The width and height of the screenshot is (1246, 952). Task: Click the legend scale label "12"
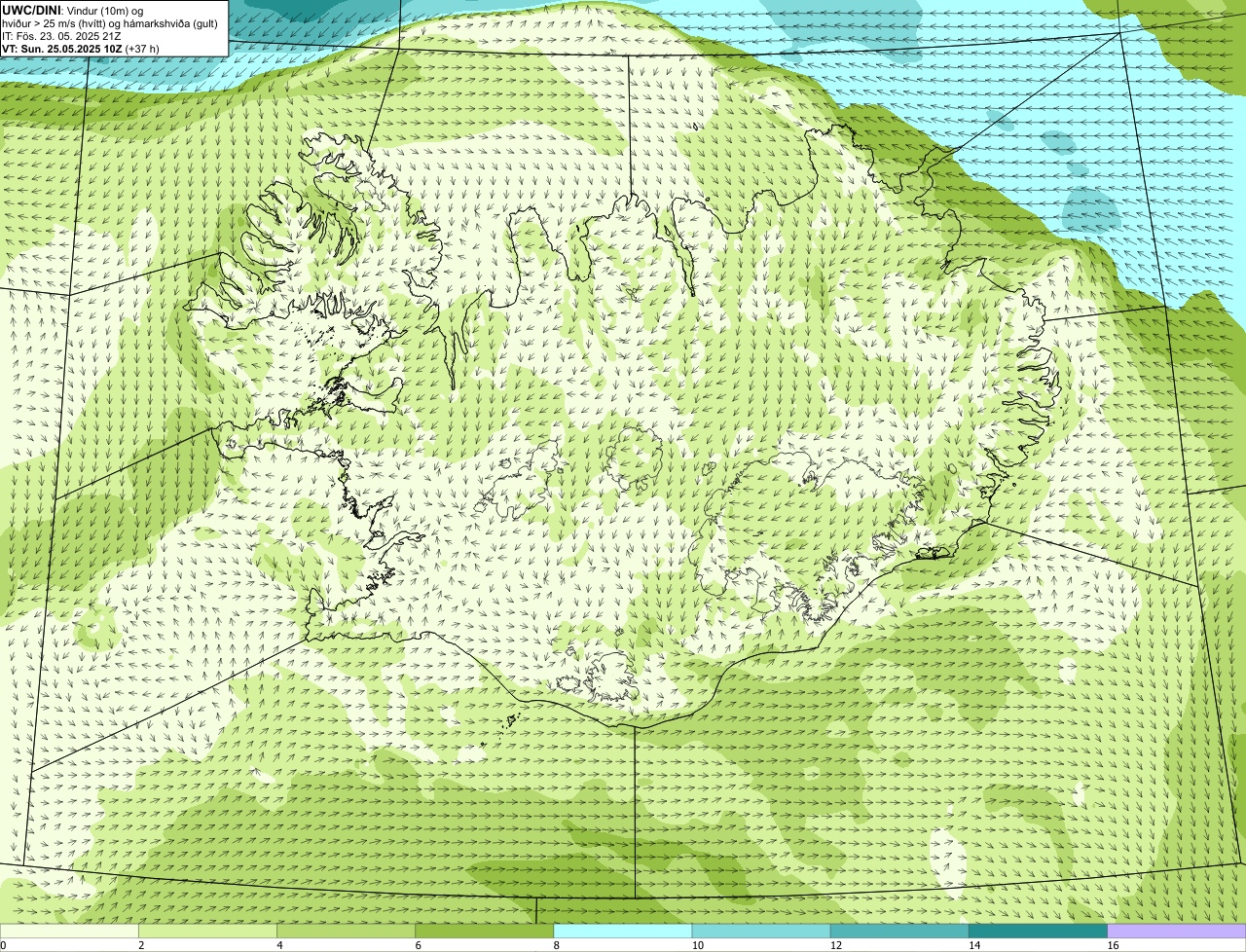[x=836, y=945]
